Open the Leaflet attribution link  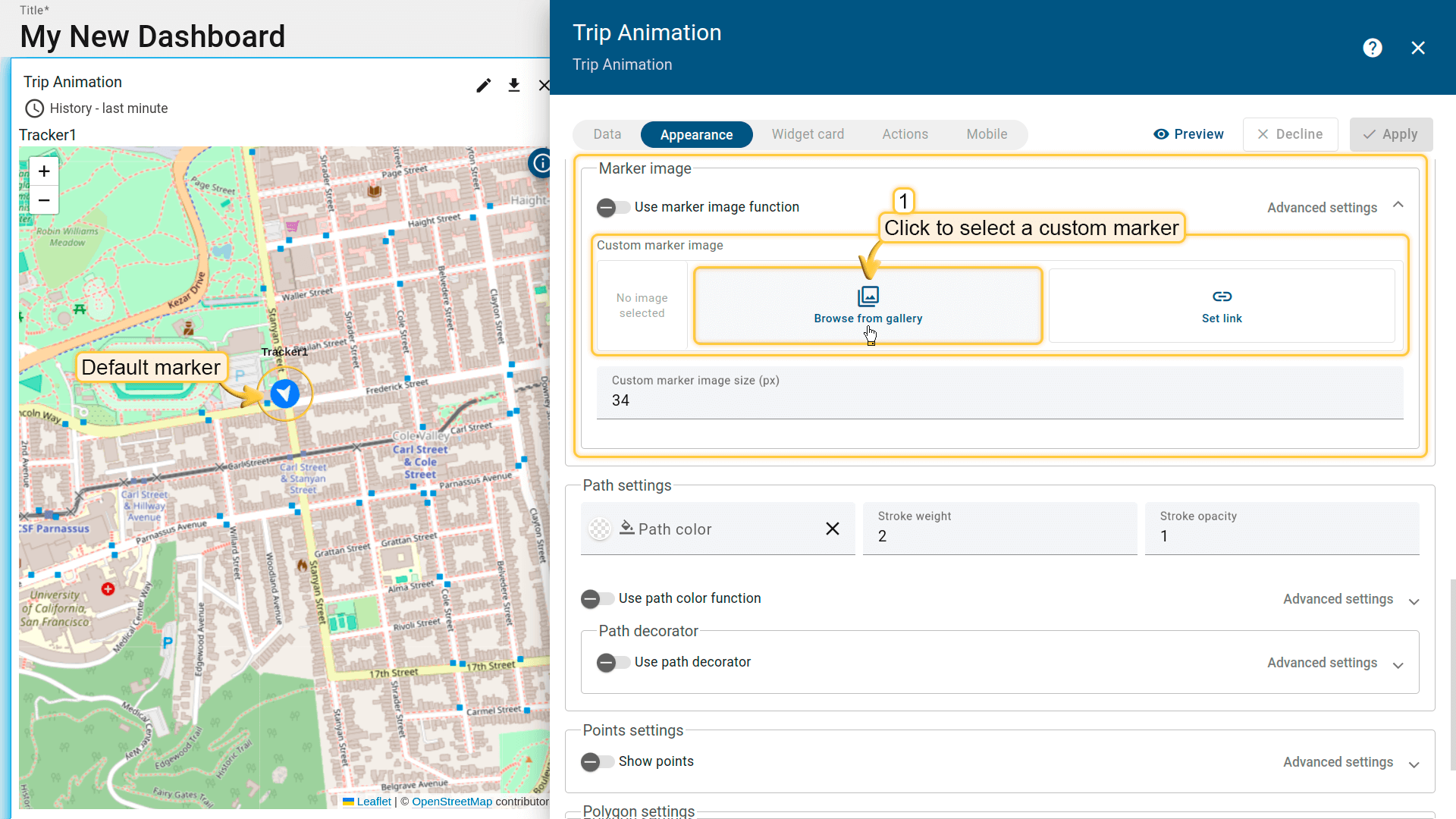tap(374, 802)
